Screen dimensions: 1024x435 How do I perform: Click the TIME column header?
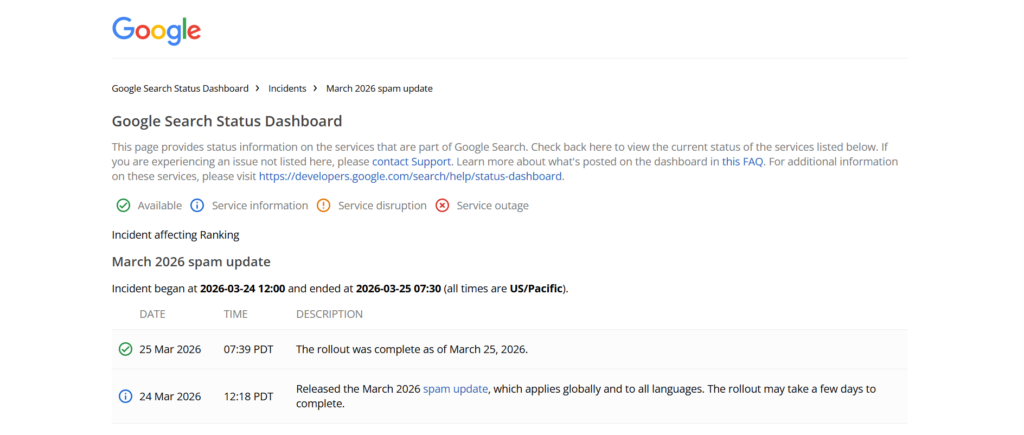coord(235,314)
